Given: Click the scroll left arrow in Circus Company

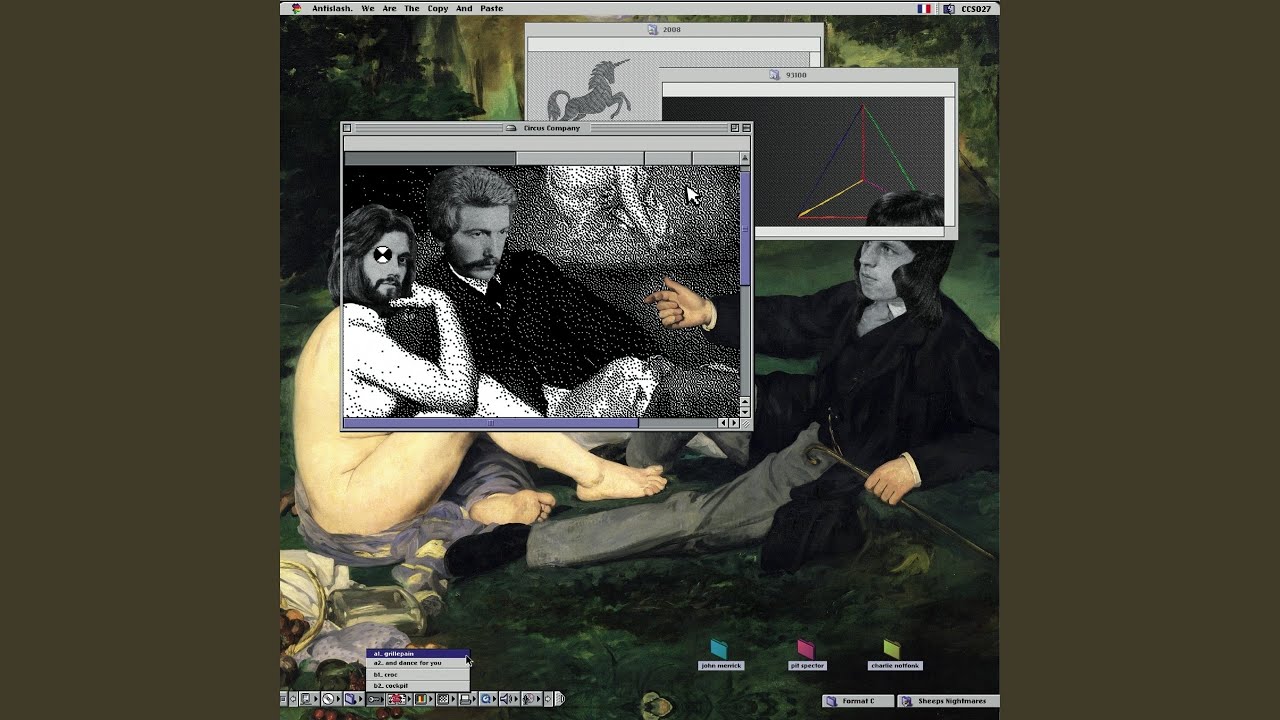Looking at the screenshot, I should [724, 423].
